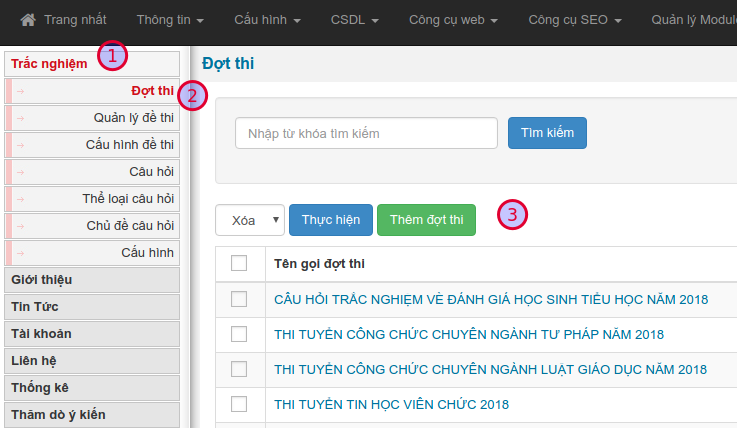Open the LUẬT GIÁO DỤC NĂM 2018 exam link
737x428 pixels.
click(490, 369)
